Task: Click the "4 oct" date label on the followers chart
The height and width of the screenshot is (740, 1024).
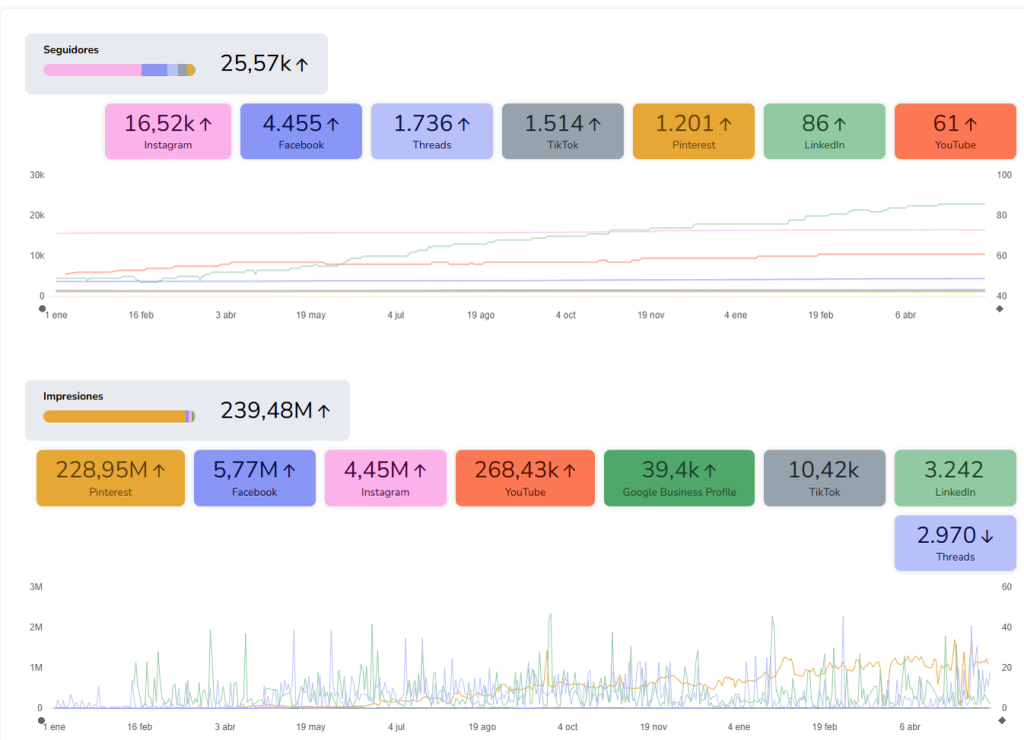Action: 566,315
